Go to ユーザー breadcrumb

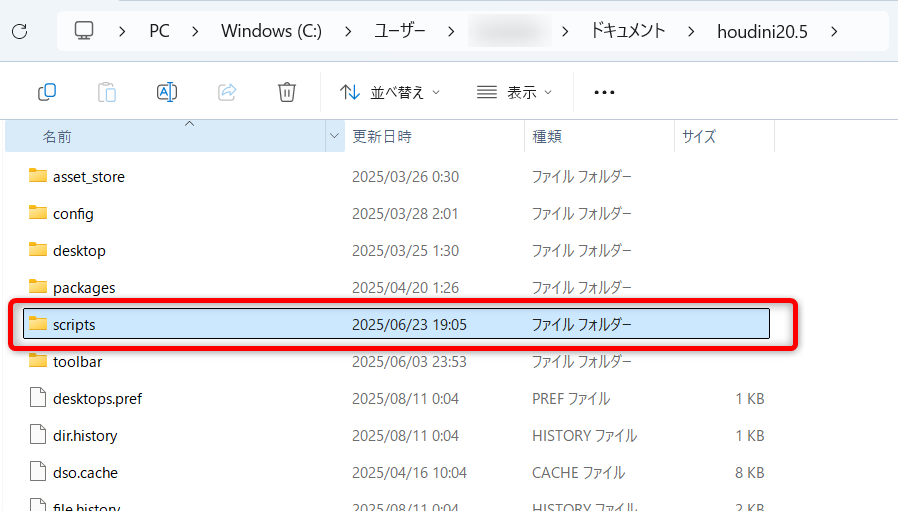399,31
